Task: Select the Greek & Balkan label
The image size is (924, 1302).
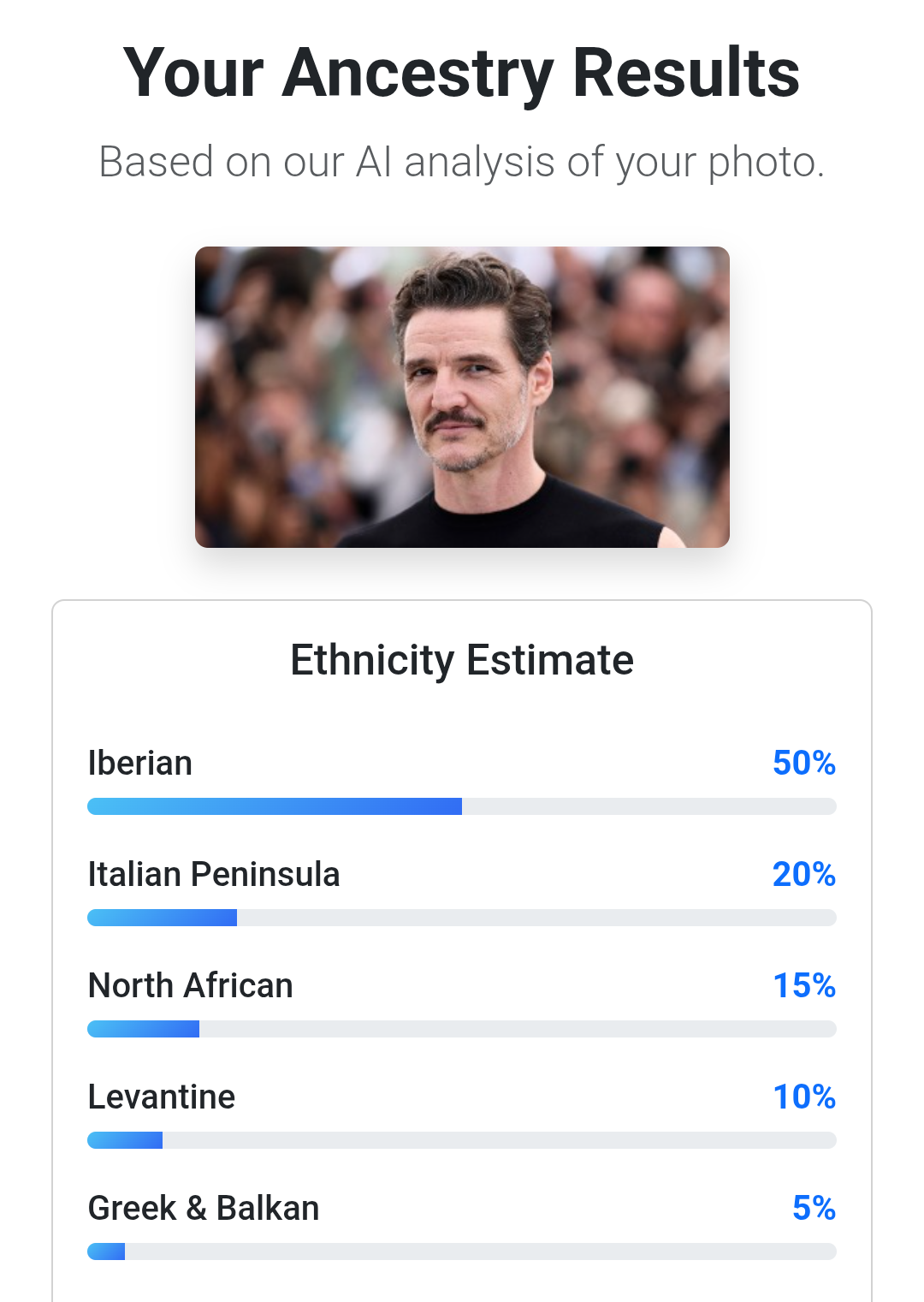Action: pyautogui.click(x=204, y=1208)
